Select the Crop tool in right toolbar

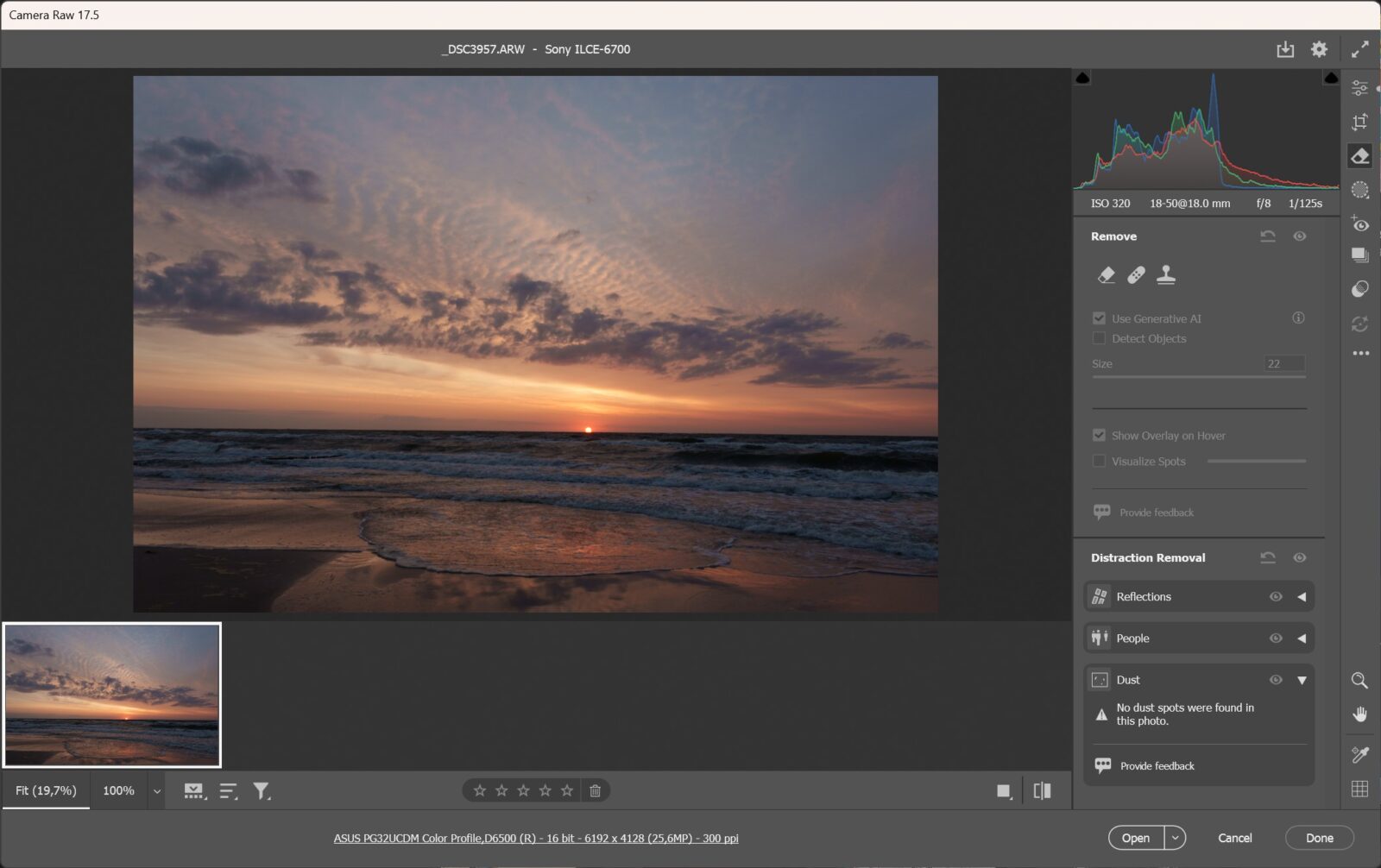[x=1359, y=122]
